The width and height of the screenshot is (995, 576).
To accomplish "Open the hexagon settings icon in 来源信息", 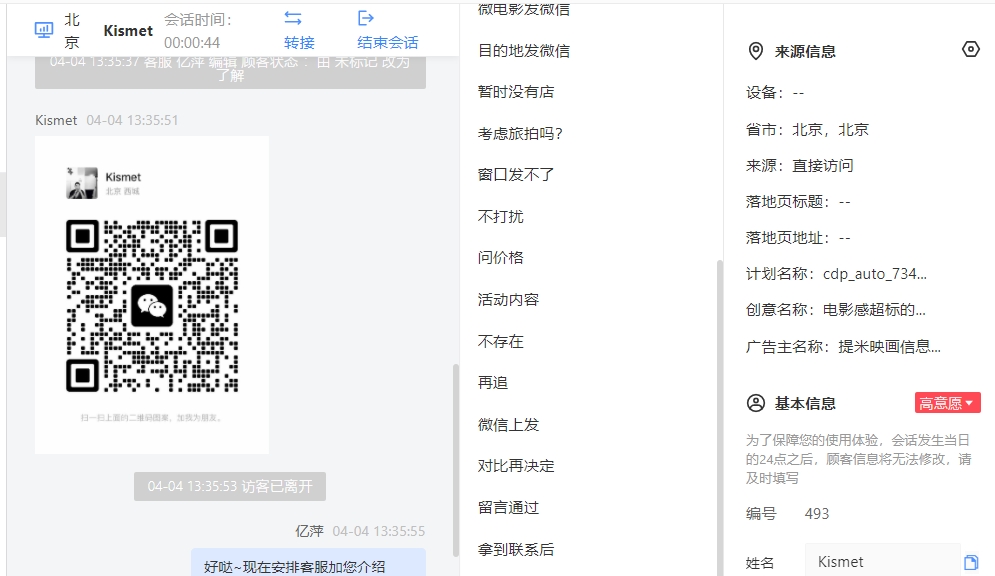I will pyautogui.click(x=970, y=49).
